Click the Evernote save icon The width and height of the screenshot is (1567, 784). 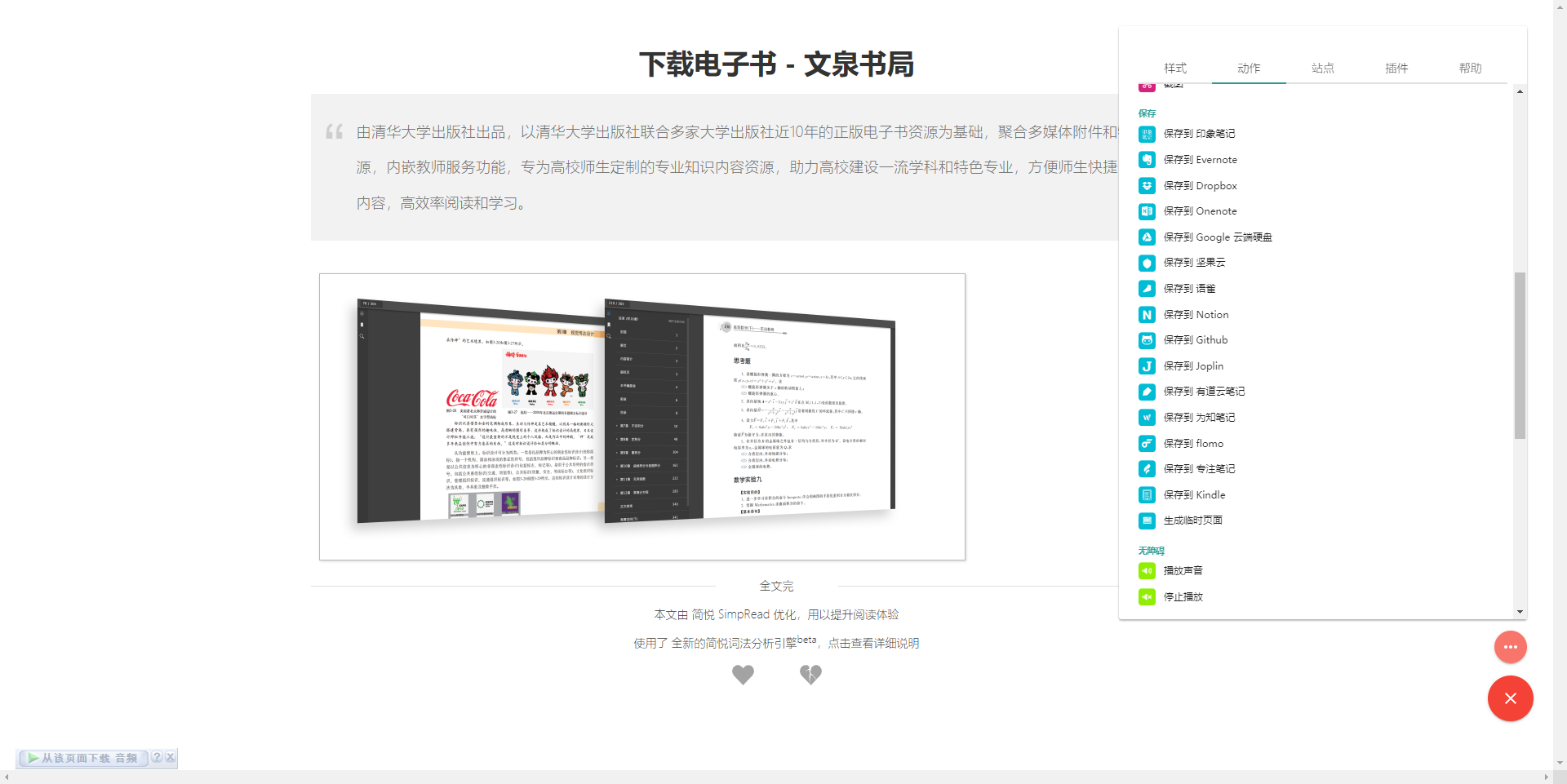coord(1147,159)
